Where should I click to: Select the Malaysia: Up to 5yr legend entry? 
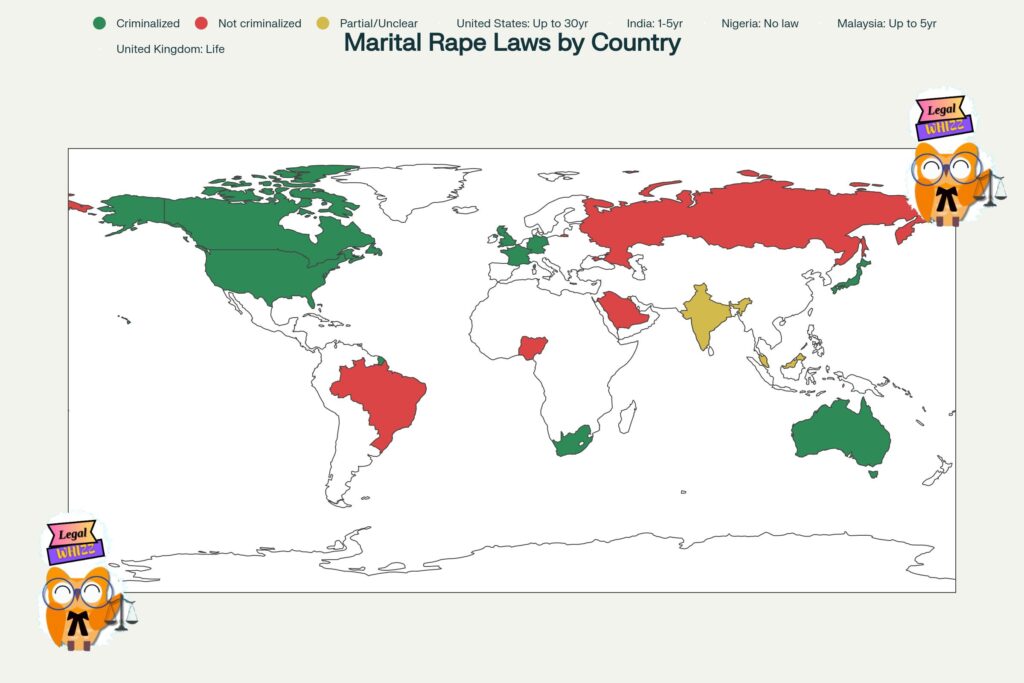[x=886, y=23]
